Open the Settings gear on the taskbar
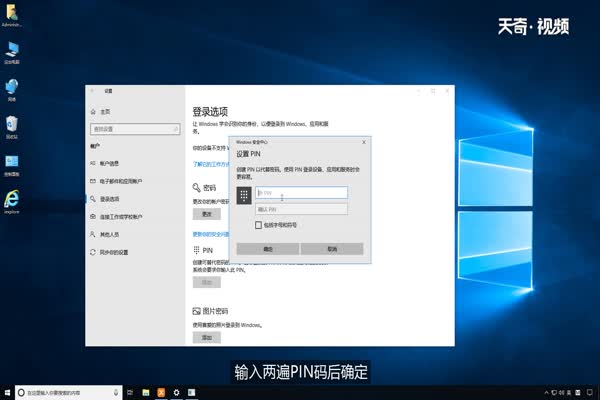This screenshot has height=400, width=600. click(176, 392)
